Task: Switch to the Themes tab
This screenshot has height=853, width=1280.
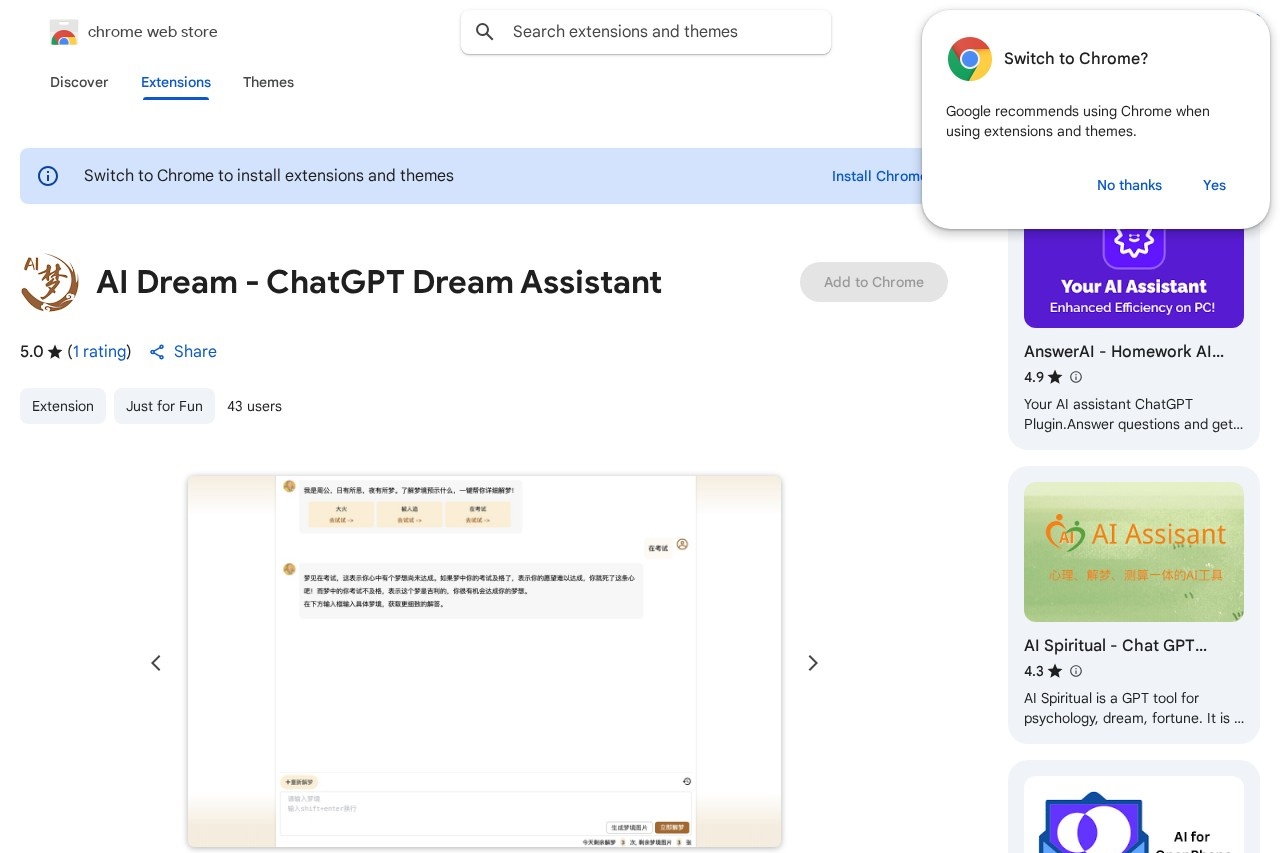Action: pos(268,82)
